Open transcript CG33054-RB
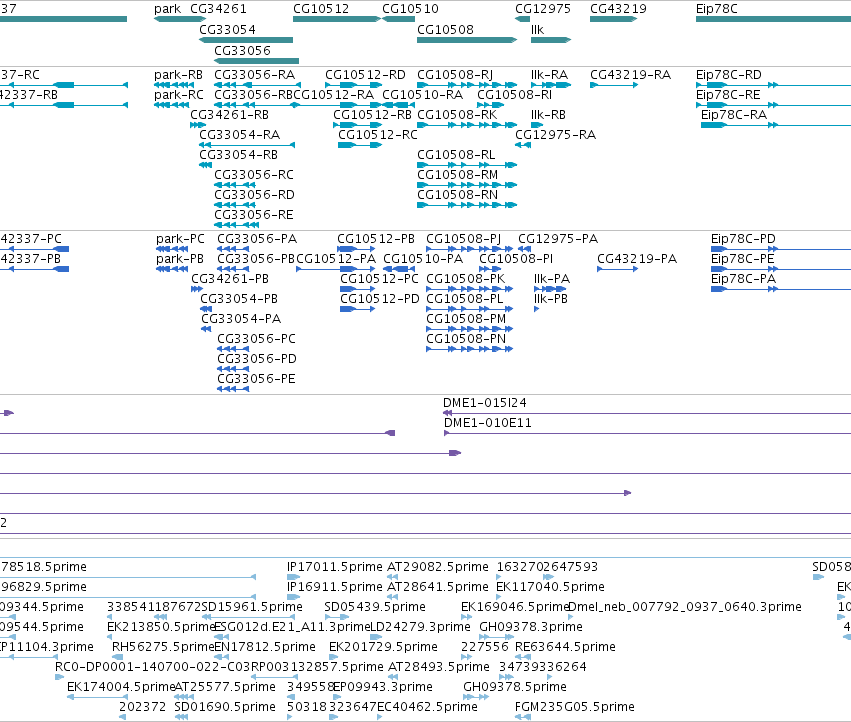Viewport: 851px width, 722px height. (238, 155)
